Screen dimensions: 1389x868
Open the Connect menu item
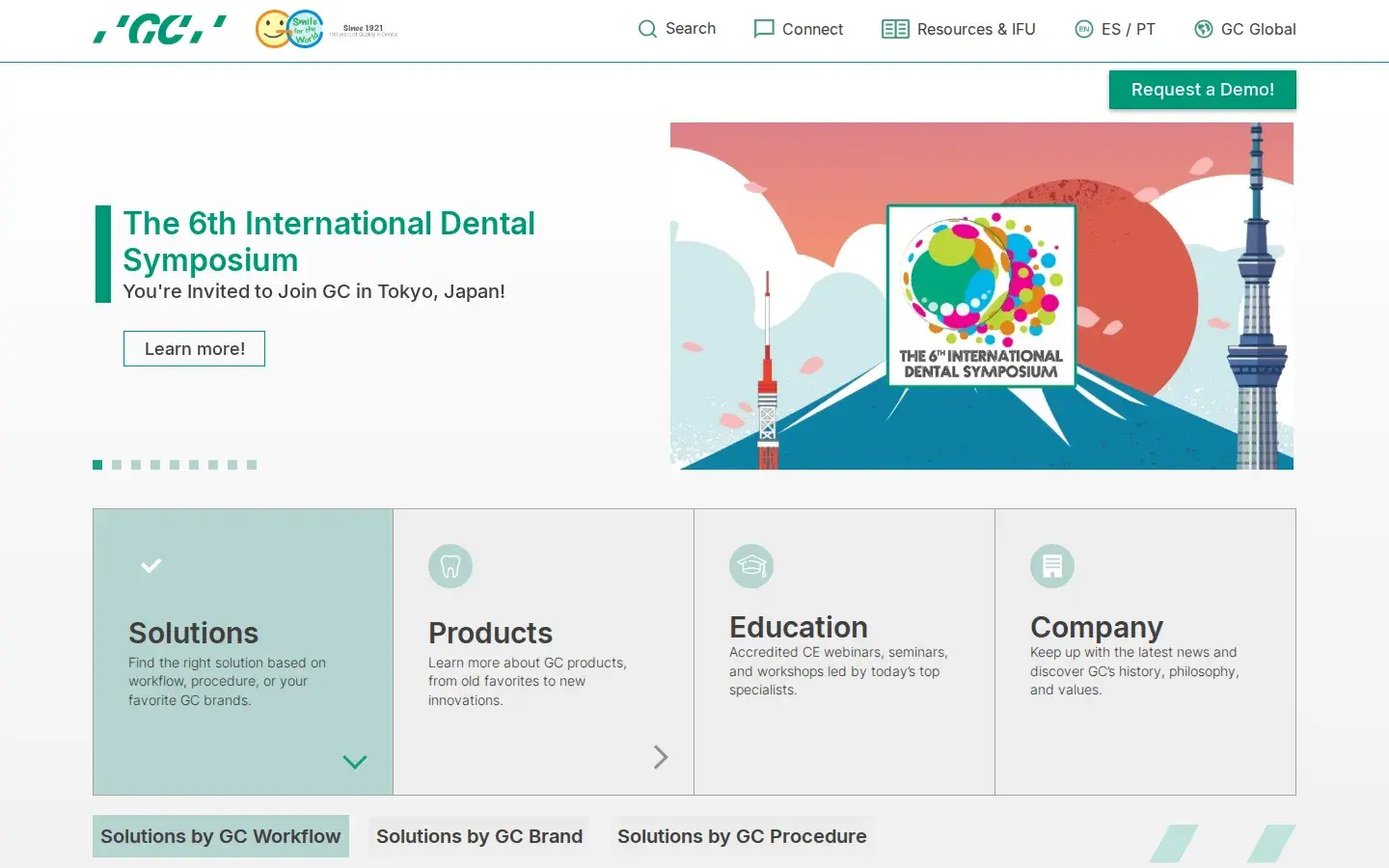click(799, 29)
